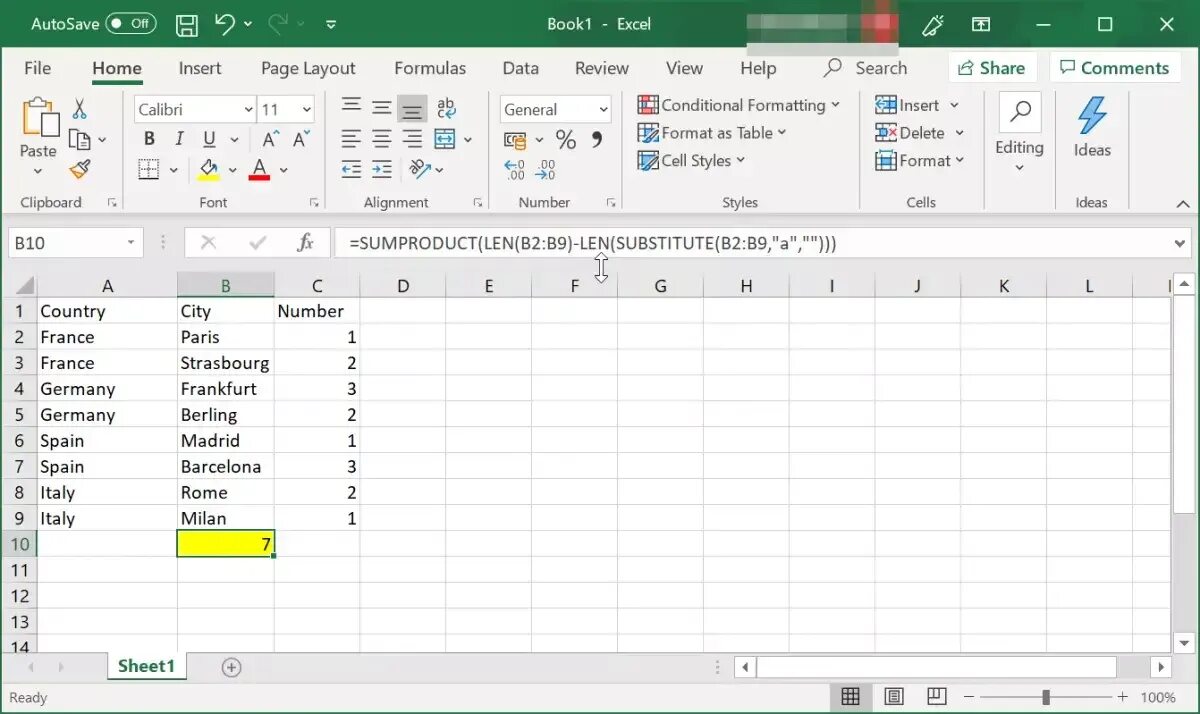1200x714 pixels.
Task: Open the Comments button
Action: tap(1113, 68)
